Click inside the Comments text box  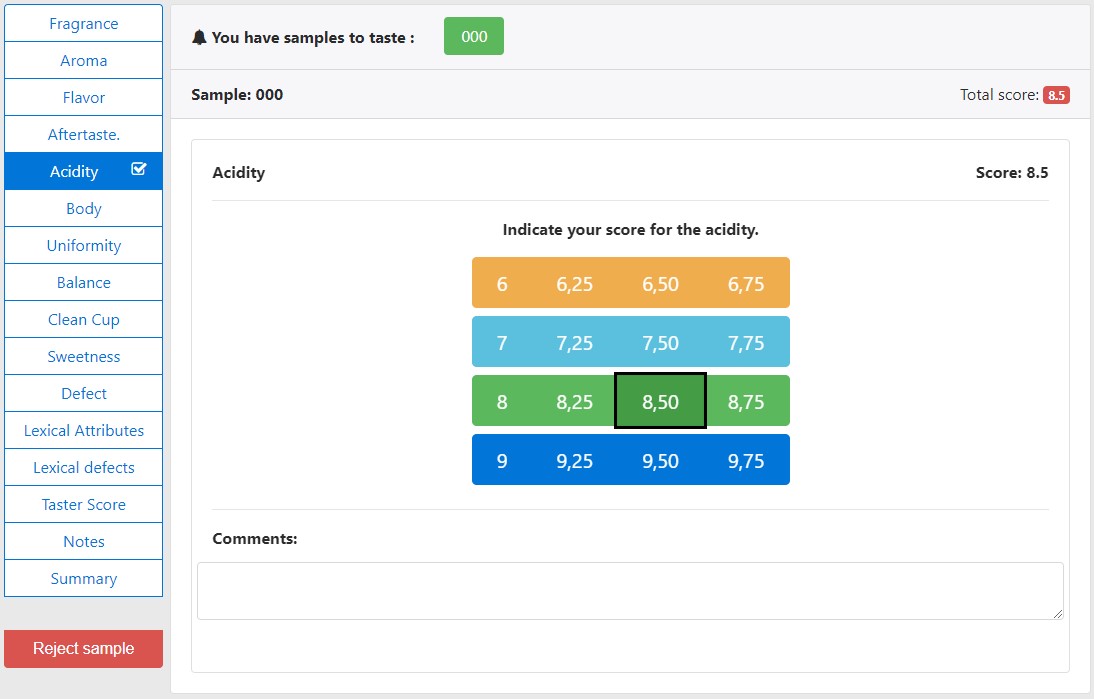click(x=629, y=590)
